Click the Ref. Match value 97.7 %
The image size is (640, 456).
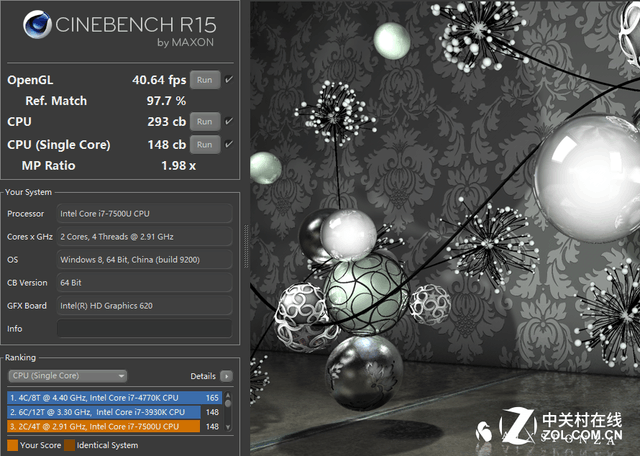point(166,101)
